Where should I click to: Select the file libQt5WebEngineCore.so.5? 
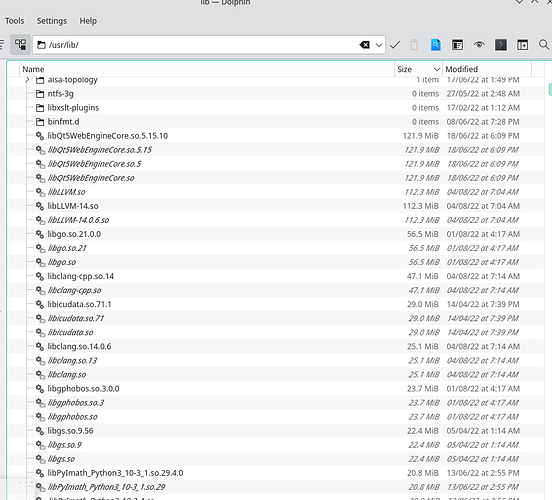click(x=94, y=164)
